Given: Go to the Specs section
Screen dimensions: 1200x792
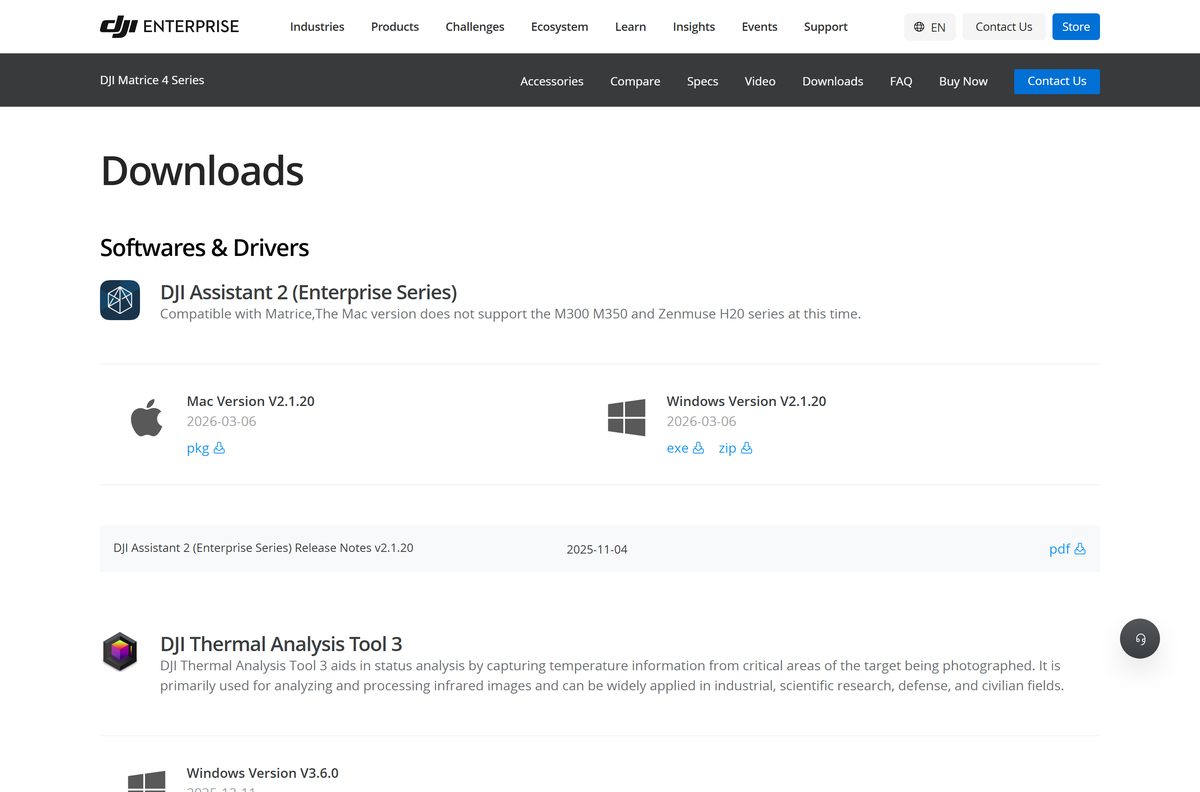Looking at the screenshot, I should [x=703, y=81].
